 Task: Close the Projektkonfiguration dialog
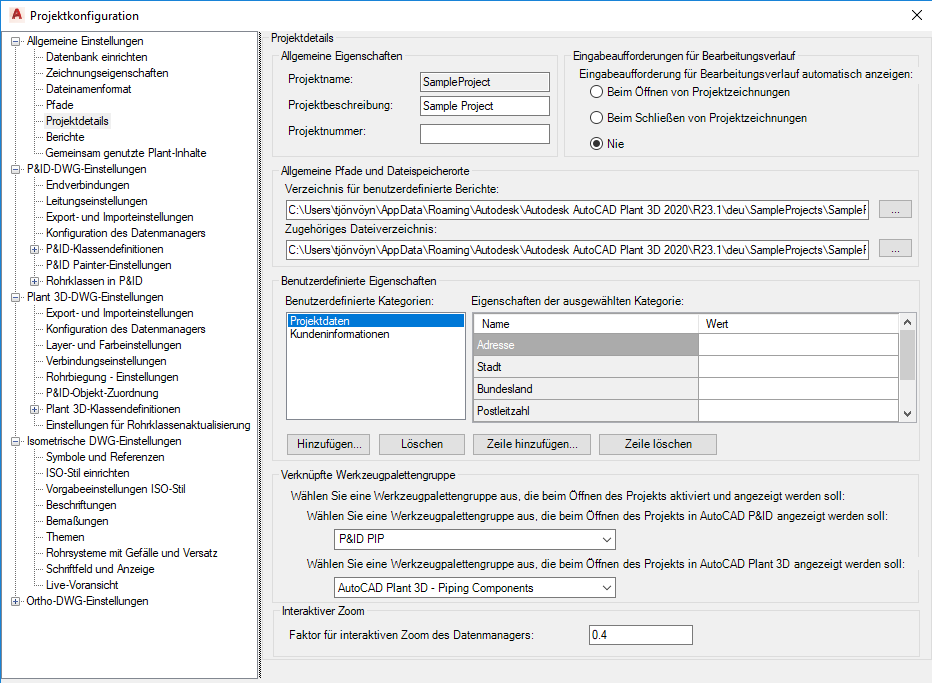click(917, 15)
